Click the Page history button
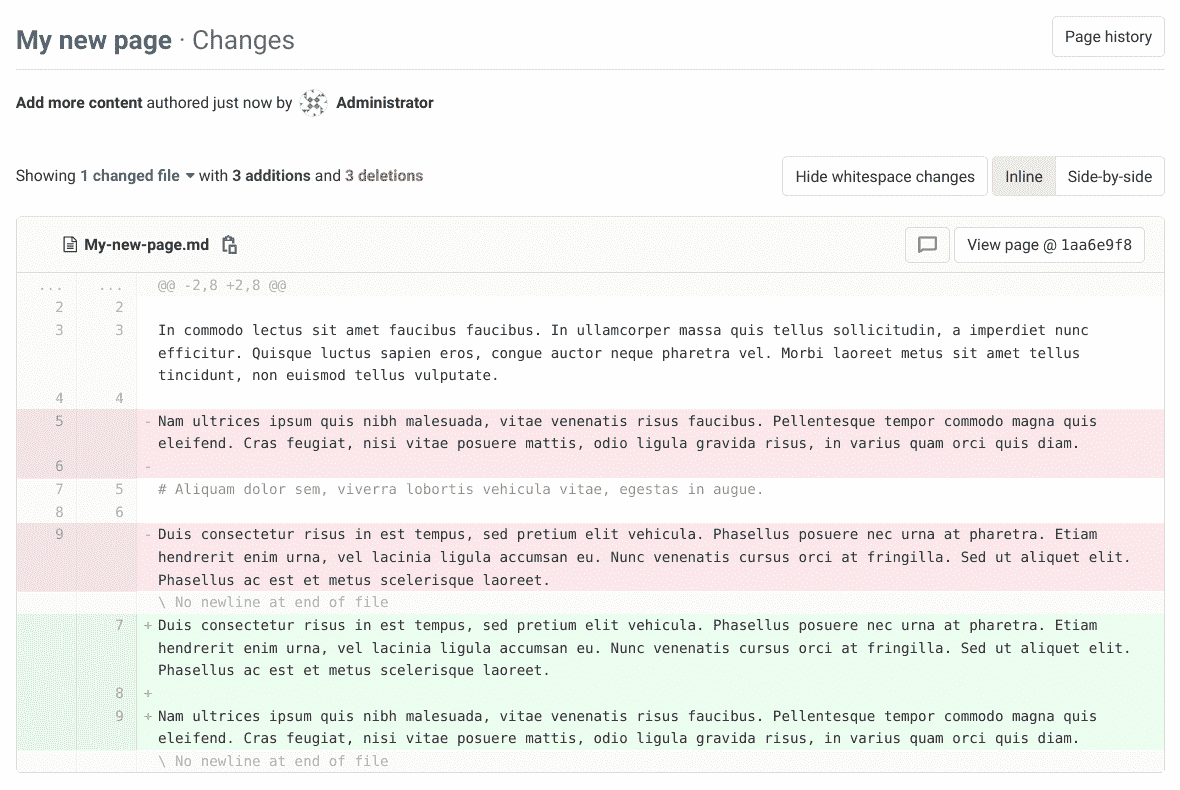Image resolution: width=1180 pixels, height=790 pixels. point(1108,36)
